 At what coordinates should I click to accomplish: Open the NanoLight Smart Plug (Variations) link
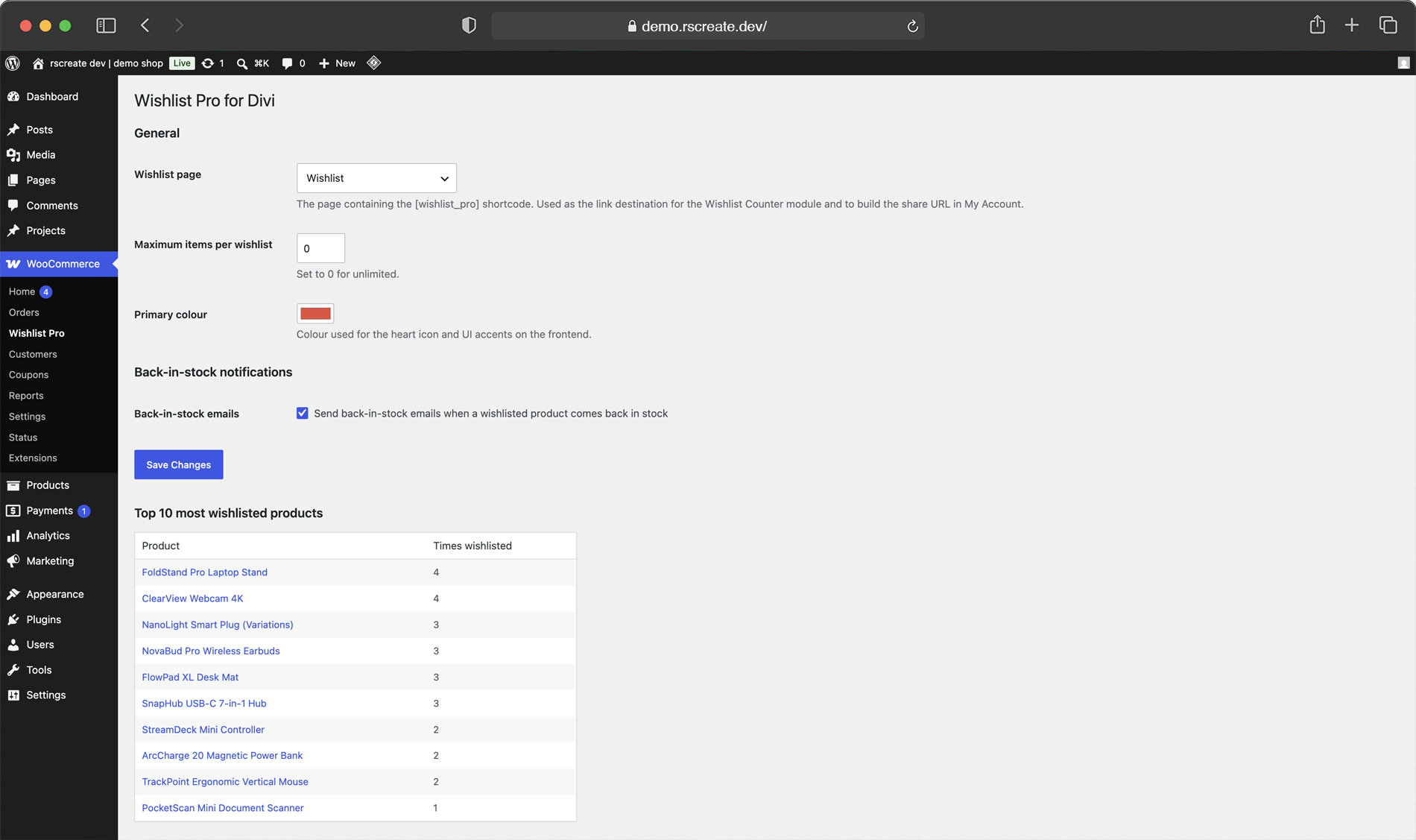218,625
